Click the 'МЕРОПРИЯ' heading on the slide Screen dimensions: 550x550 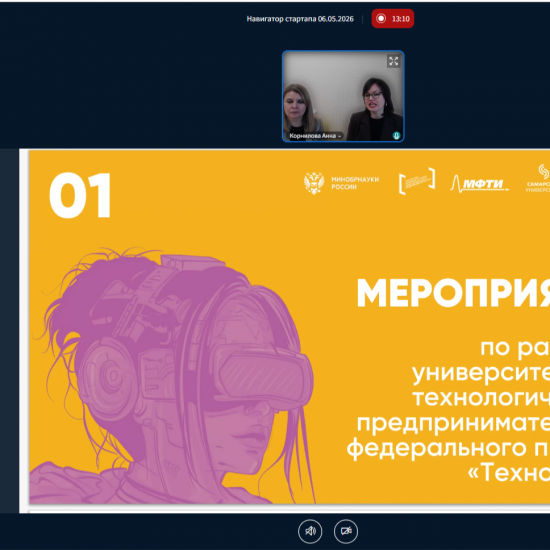point(453,294)
